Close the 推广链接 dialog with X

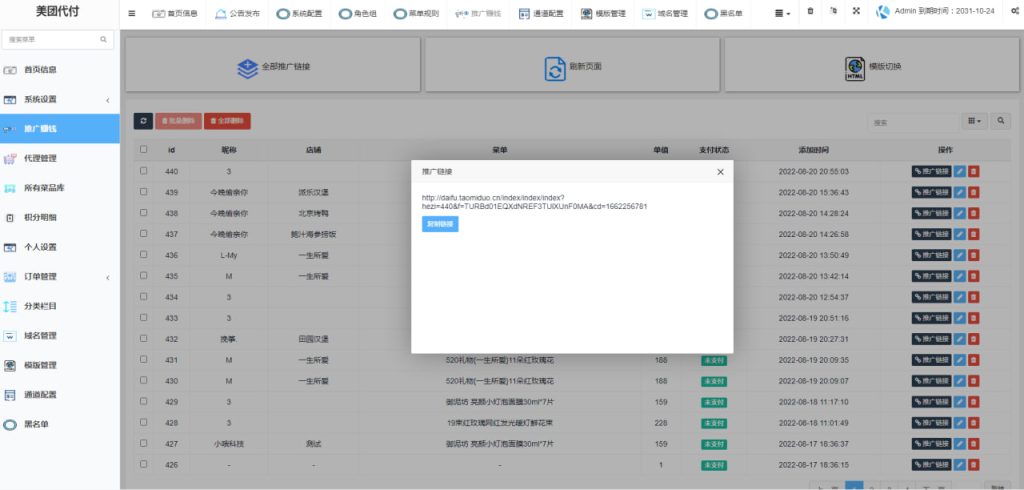coord(720,172)
